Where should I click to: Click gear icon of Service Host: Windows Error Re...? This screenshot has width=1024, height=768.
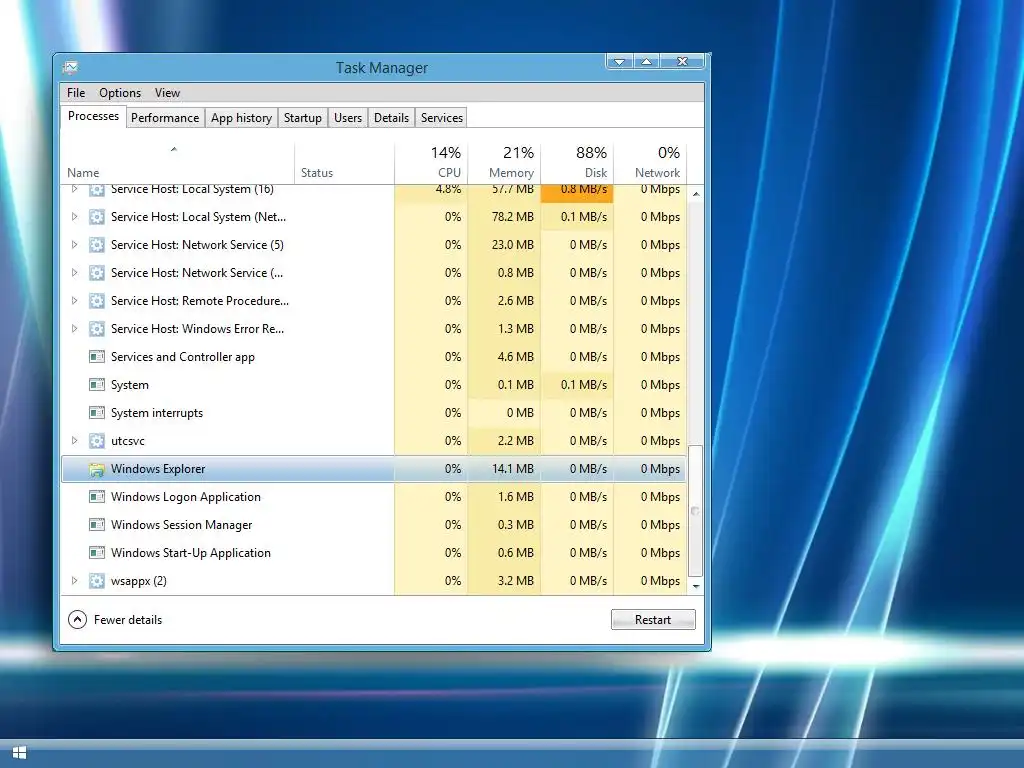coord(97,329)
